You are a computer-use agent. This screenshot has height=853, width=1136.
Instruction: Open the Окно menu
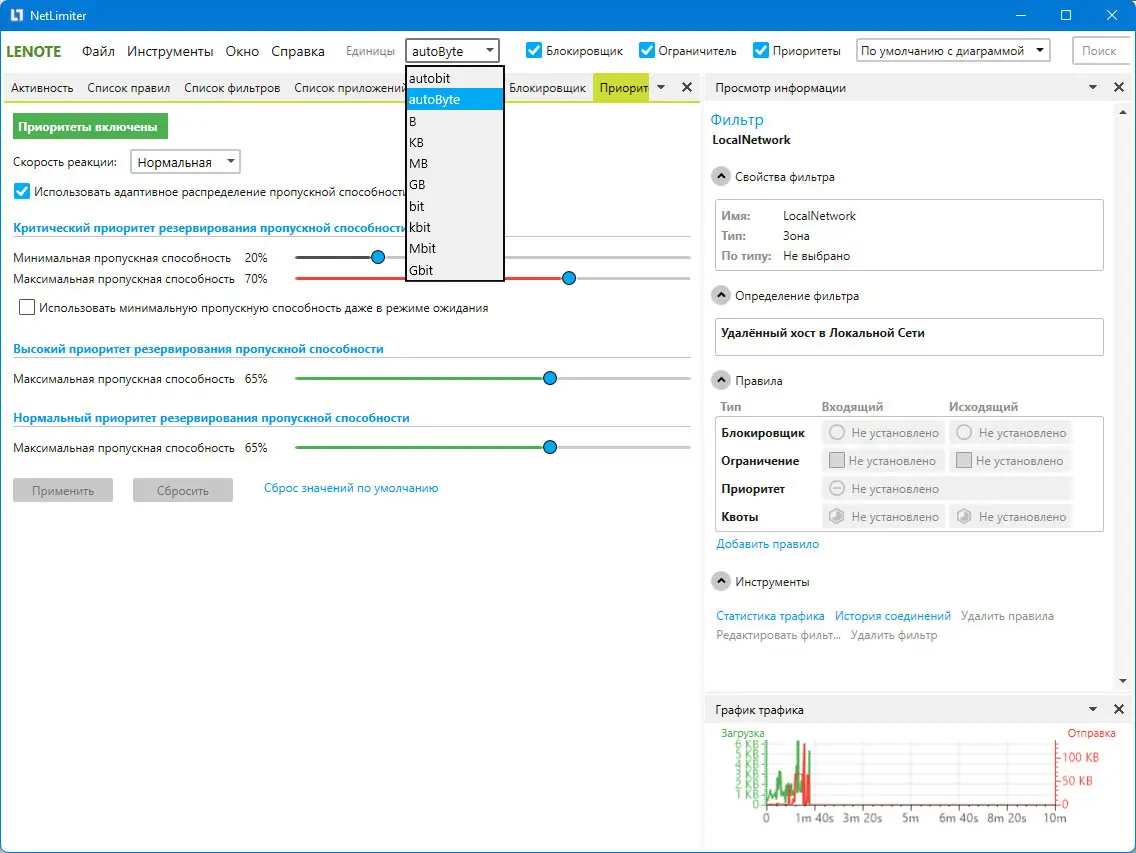(x=242, y=51)
